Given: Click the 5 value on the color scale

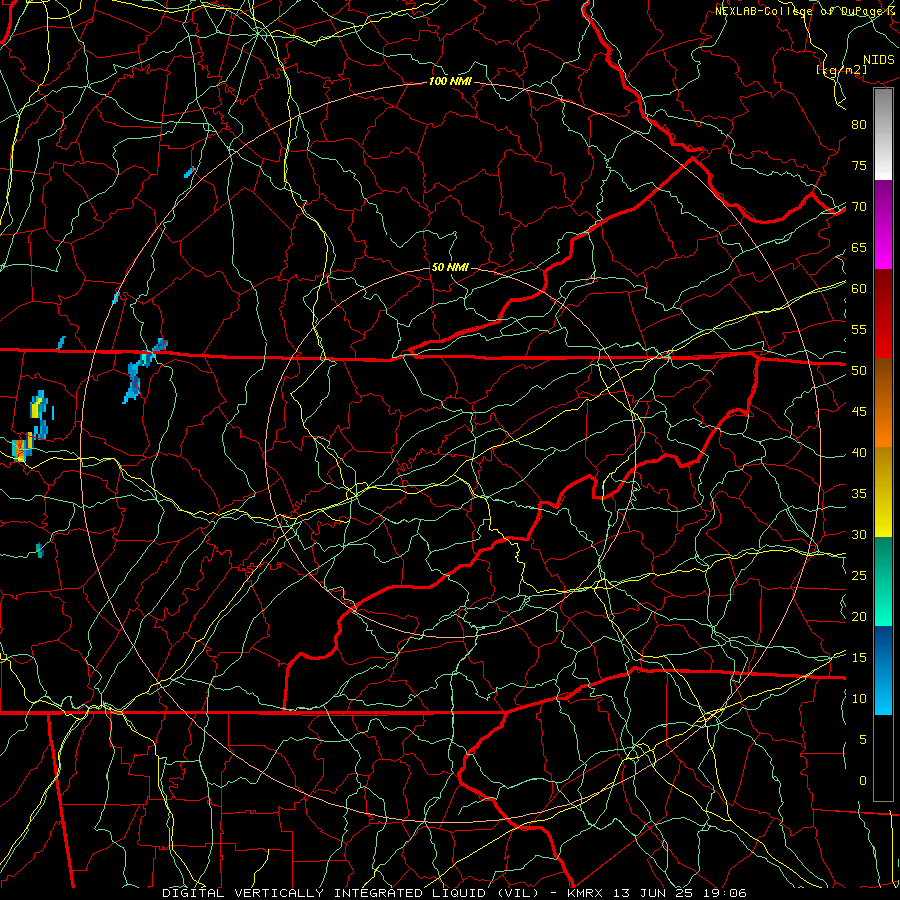Looking at the screenshot, I should 863,740.
